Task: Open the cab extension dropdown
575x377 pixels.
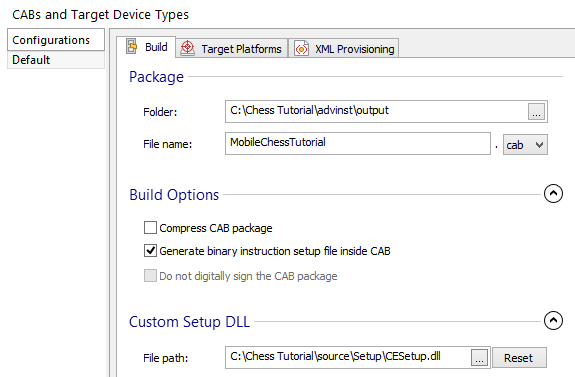Action: (525, 145)
